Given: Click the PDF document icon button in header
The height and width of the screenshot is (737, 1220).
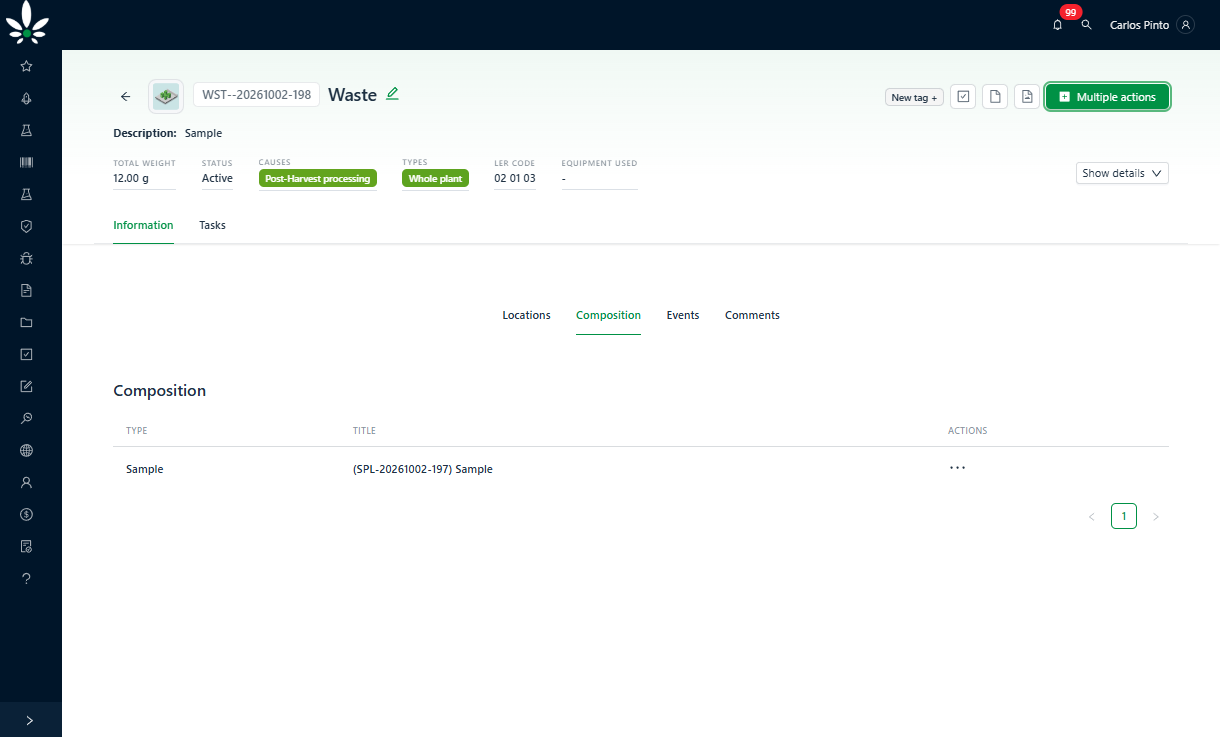Looking at the screenshot, I should pos(1027,96).
